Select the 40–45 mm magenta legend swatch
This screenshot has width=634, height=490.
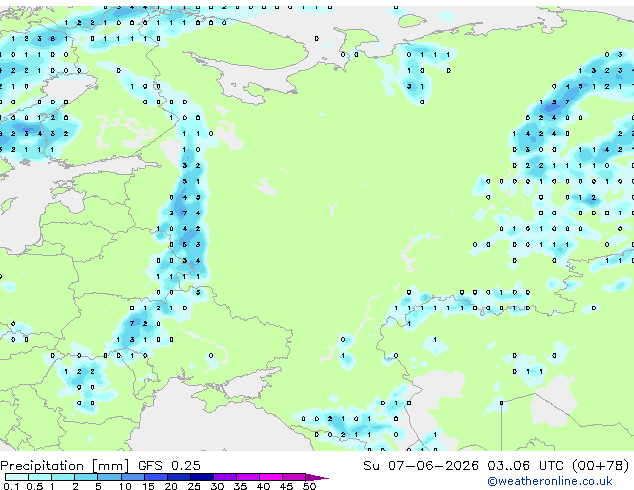point(271,477)
